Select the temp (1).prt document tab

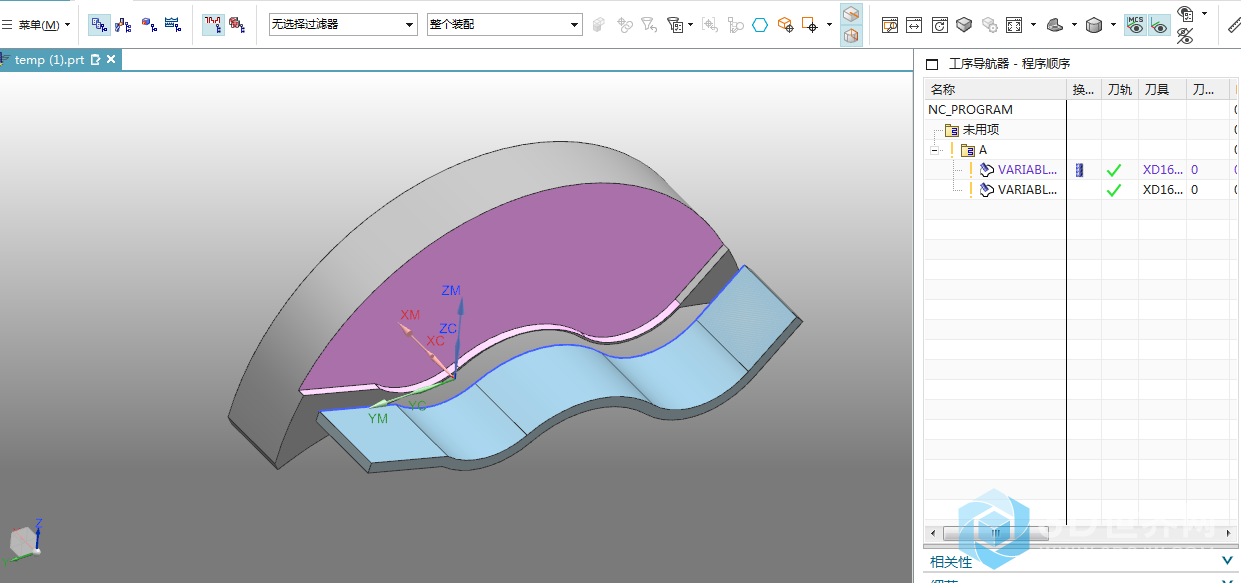tap(49, 60)
